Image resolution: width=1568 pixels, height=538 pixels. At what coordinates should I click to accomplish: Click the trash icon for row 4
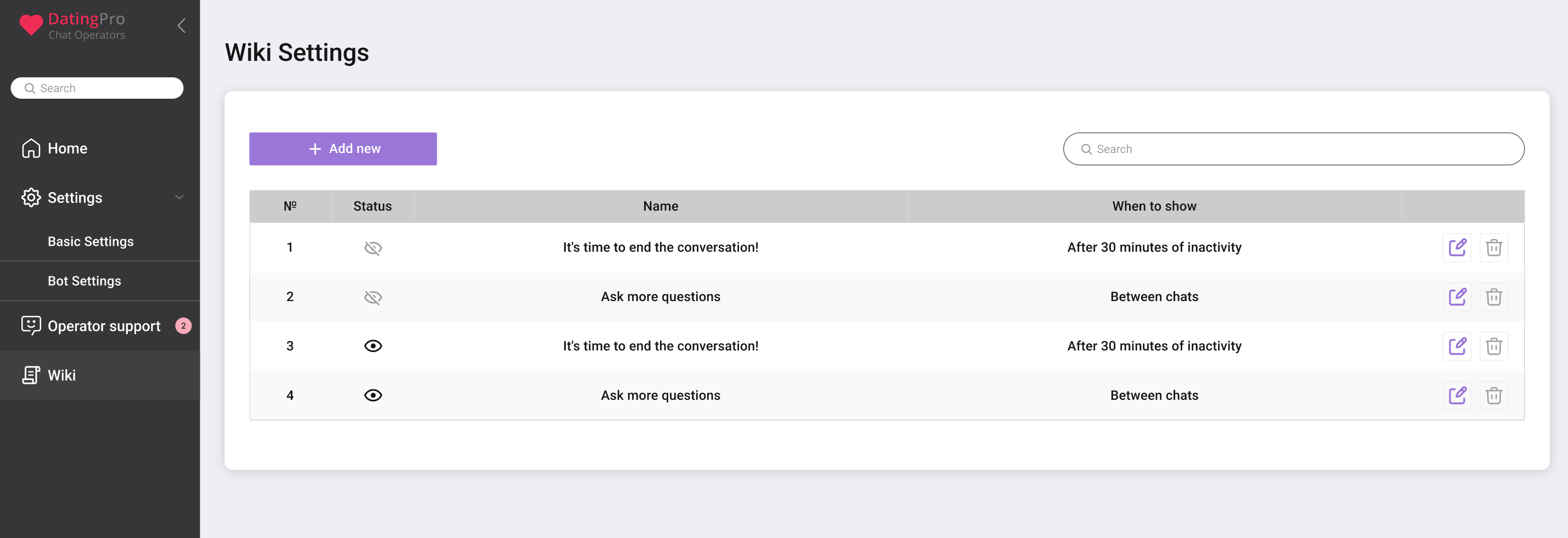[x=1493, y=395]
